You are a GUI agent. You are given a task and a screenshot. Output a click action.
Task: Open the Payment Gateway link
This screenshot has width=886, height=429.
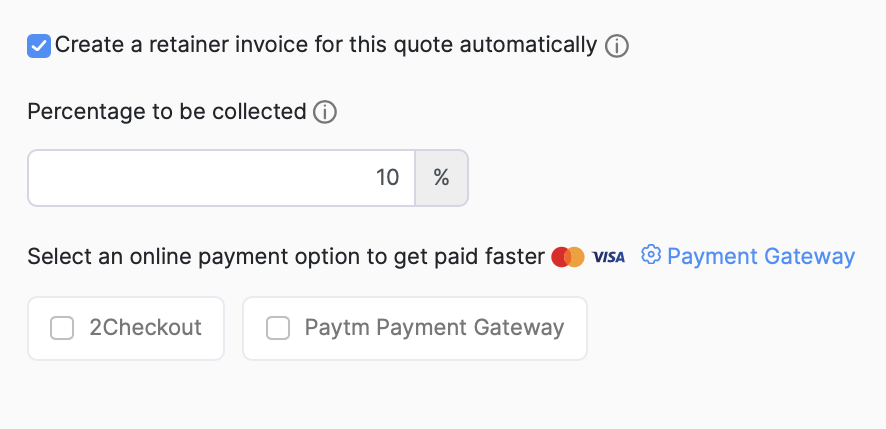click(760, 257)
